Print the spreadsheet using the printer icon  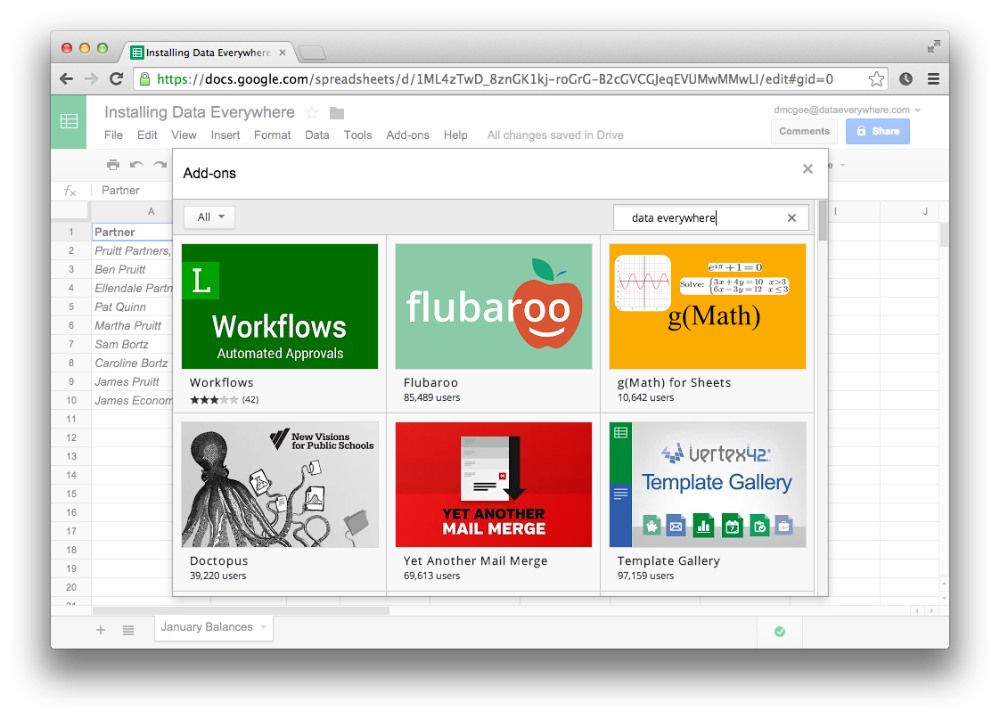[x=113, y=164]
